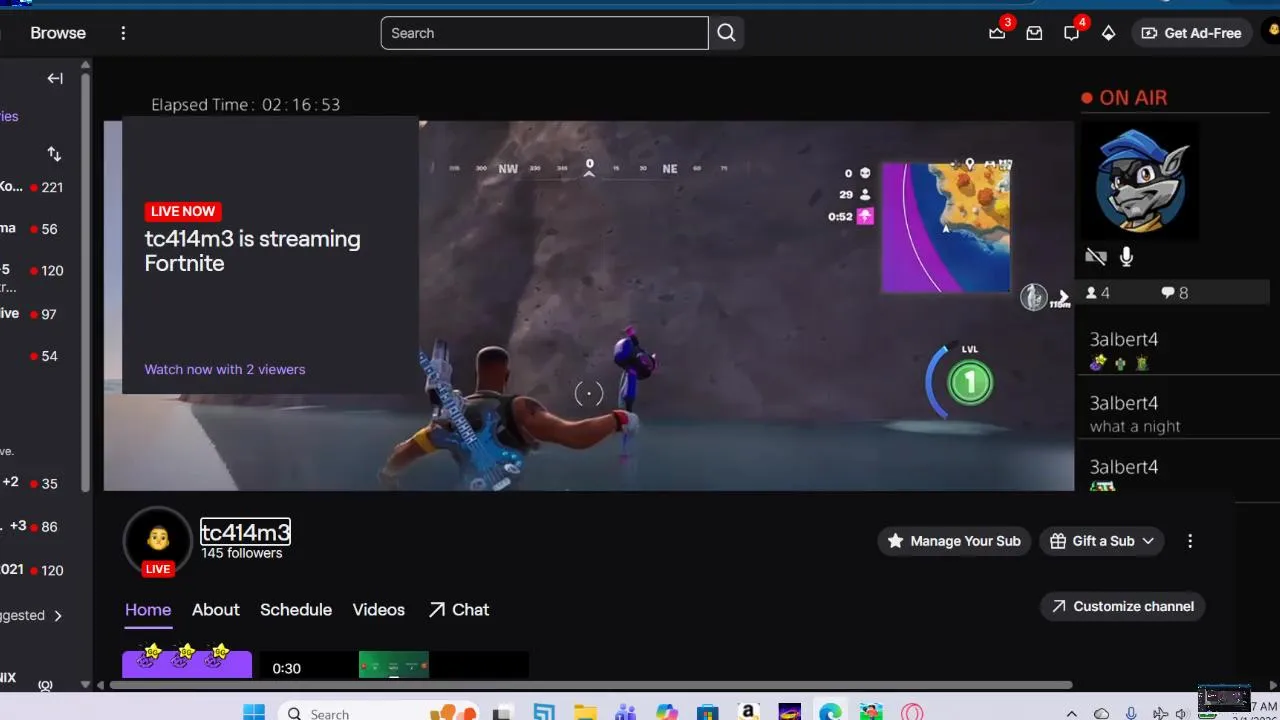
Task: Select sidebar channel with 97 viewers
Action: (32, 314)
